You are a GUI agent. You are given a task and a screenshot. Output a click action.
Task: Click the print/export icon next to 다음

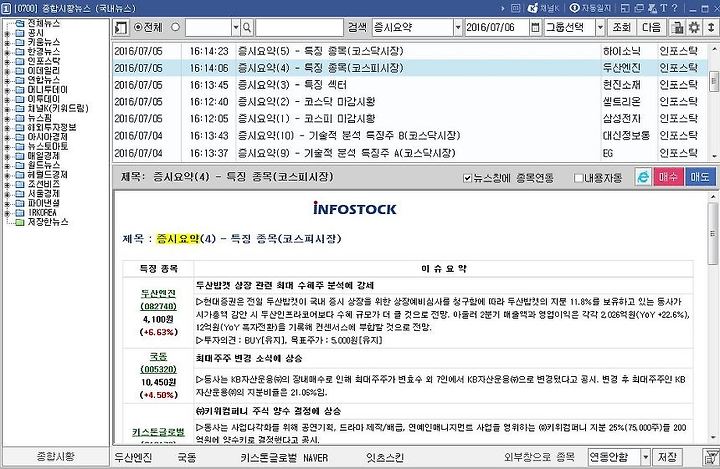tap(677, 28)
